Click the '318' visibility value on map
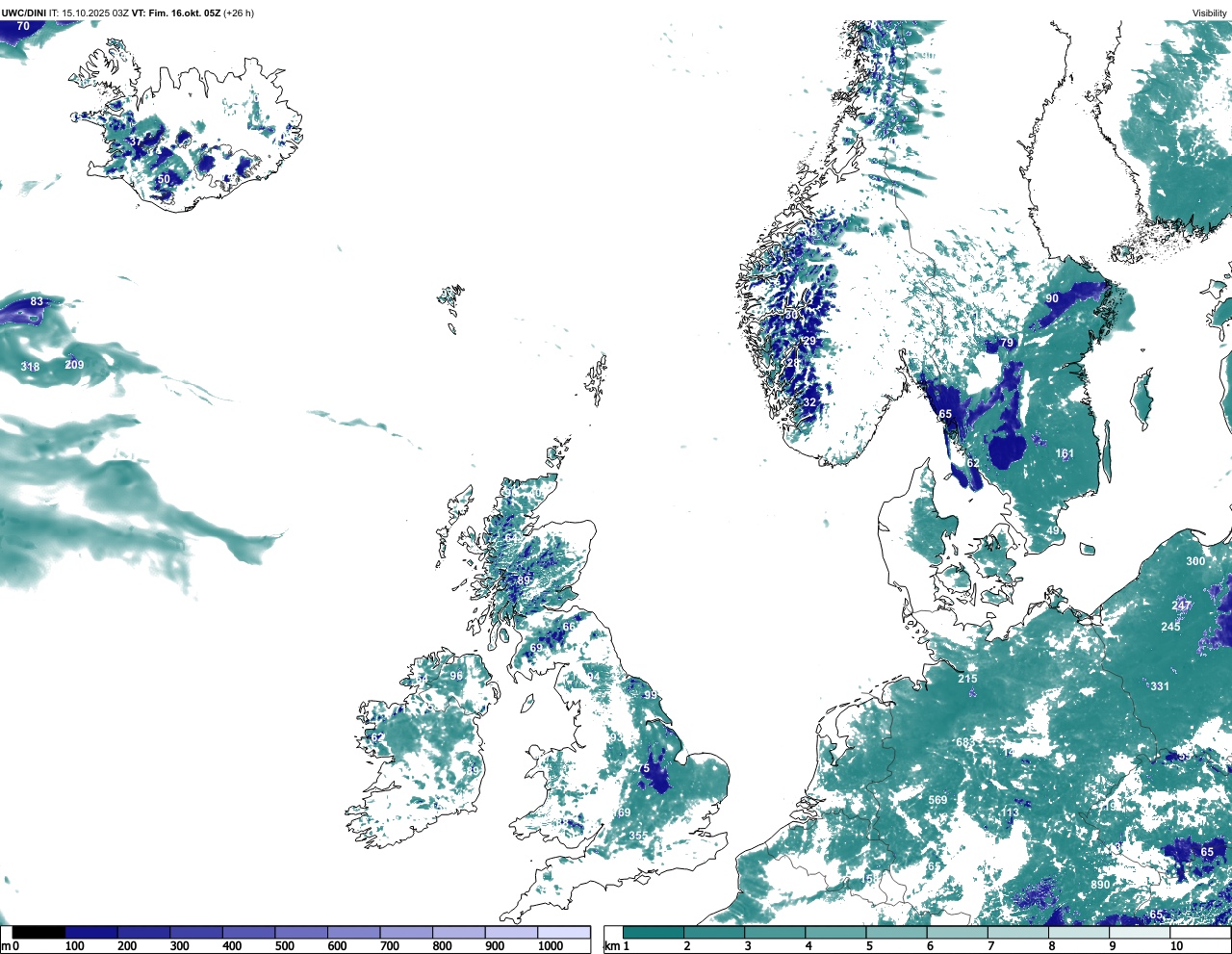1232x954 pixels. (30, 367)
